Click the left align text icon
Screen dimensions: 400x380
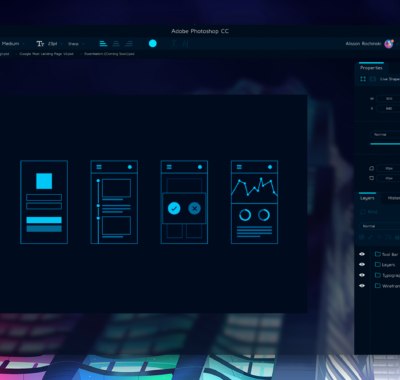pos(103,43)
